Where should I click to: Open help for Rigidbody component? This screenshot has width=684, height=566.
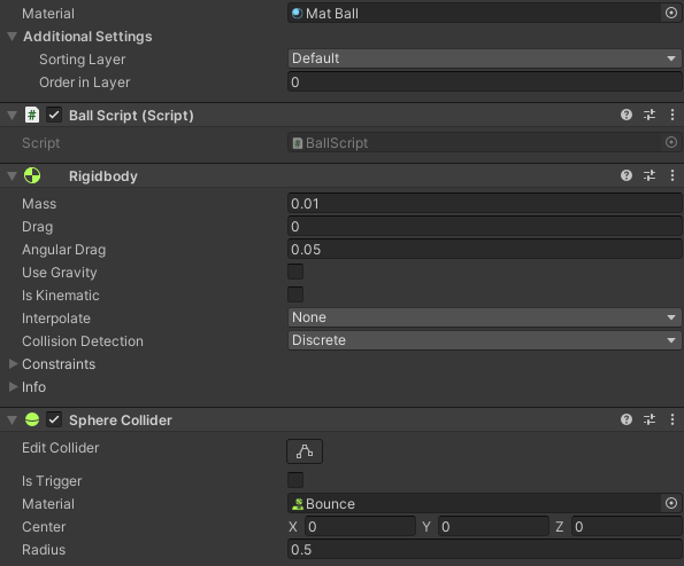click(626, 175)
